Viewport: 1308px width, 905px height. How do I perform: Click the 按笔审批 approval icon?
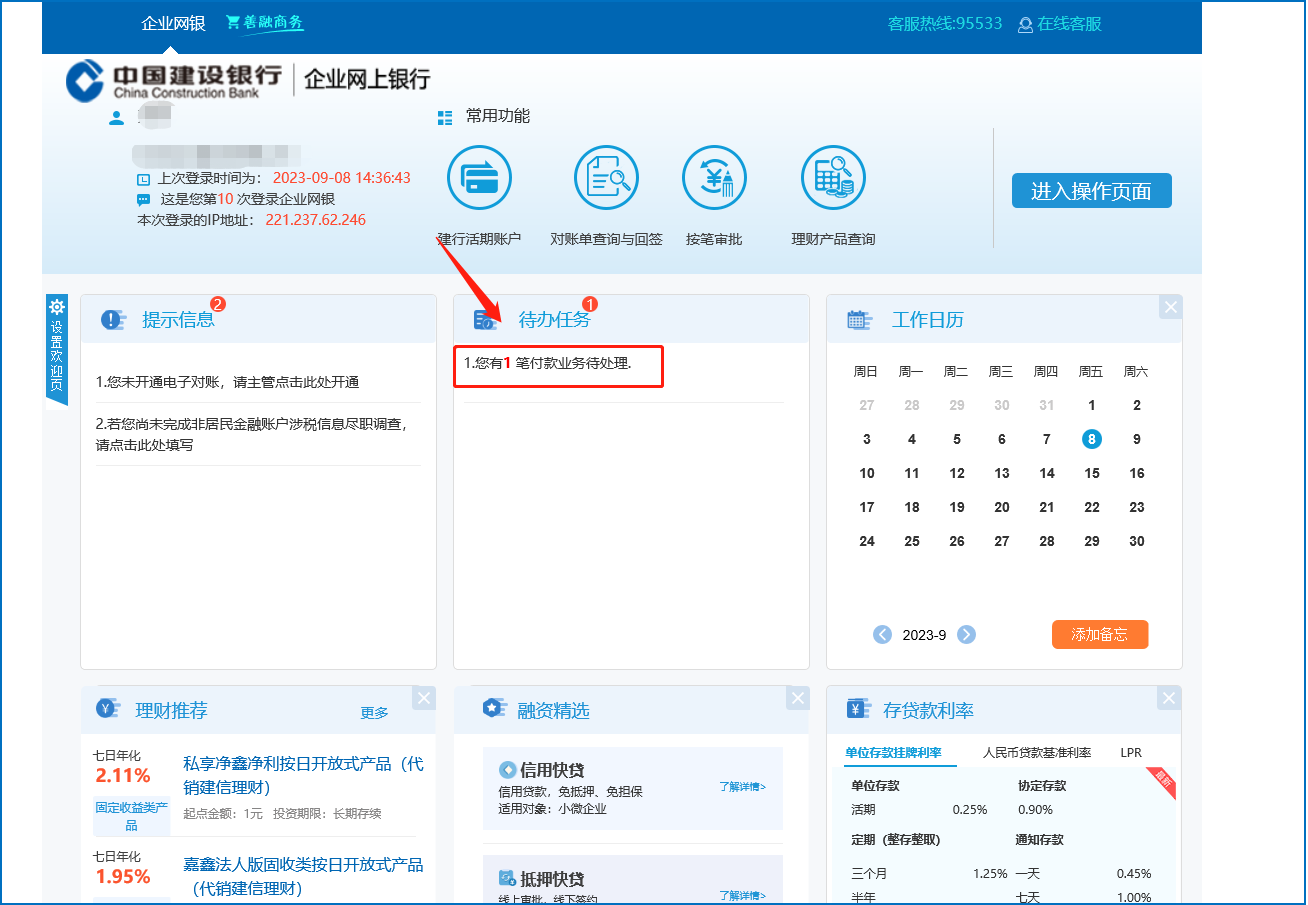(x=714, y=179)
